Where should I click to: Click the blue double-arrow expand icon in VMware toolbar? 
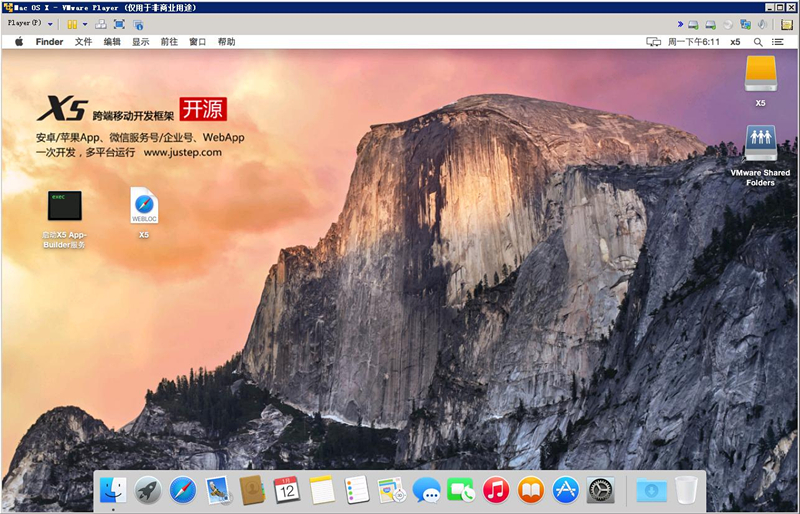(680, 24)
